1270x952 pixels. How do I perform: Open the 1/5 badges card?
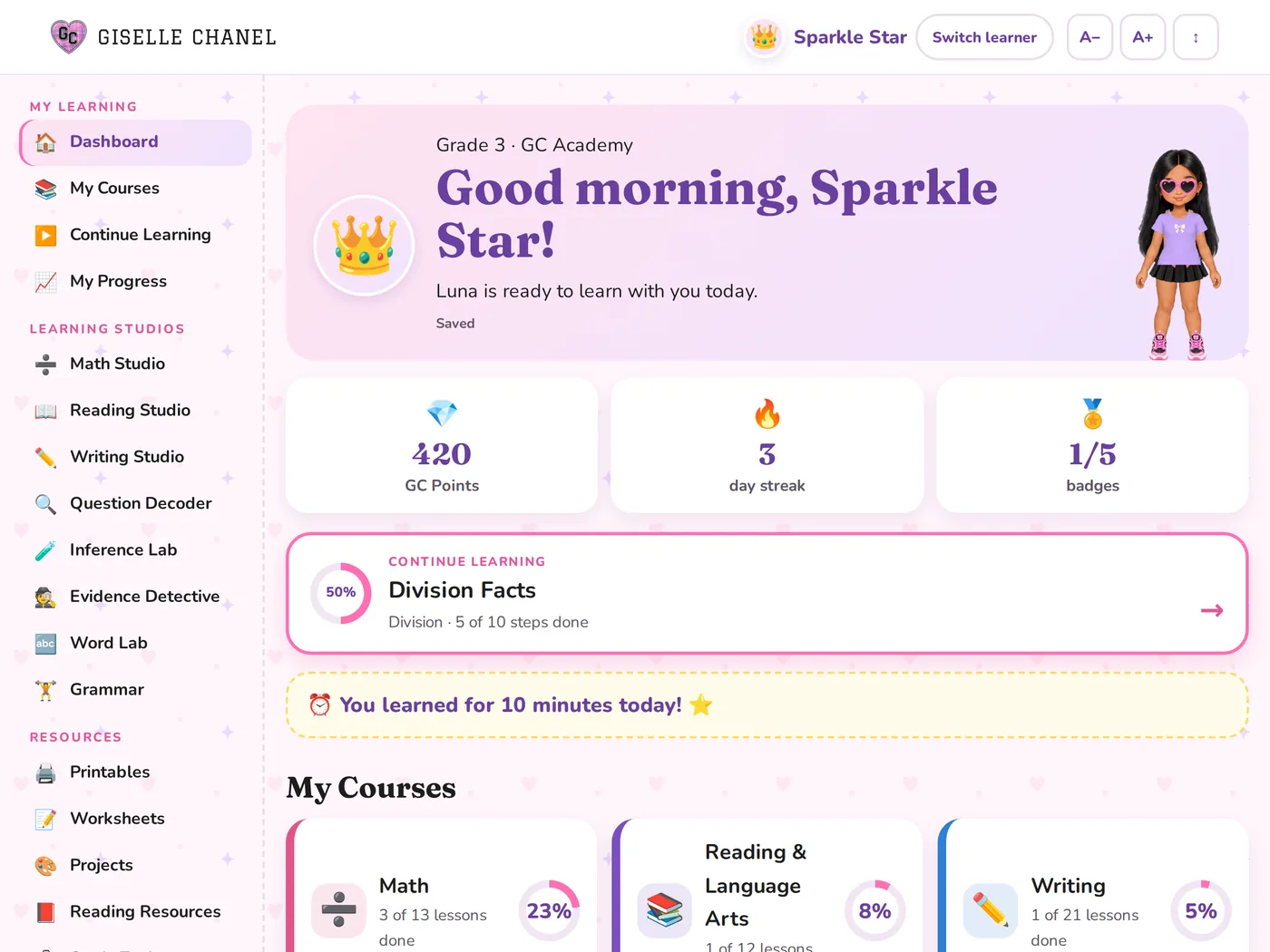click(x=1092, y=445)
